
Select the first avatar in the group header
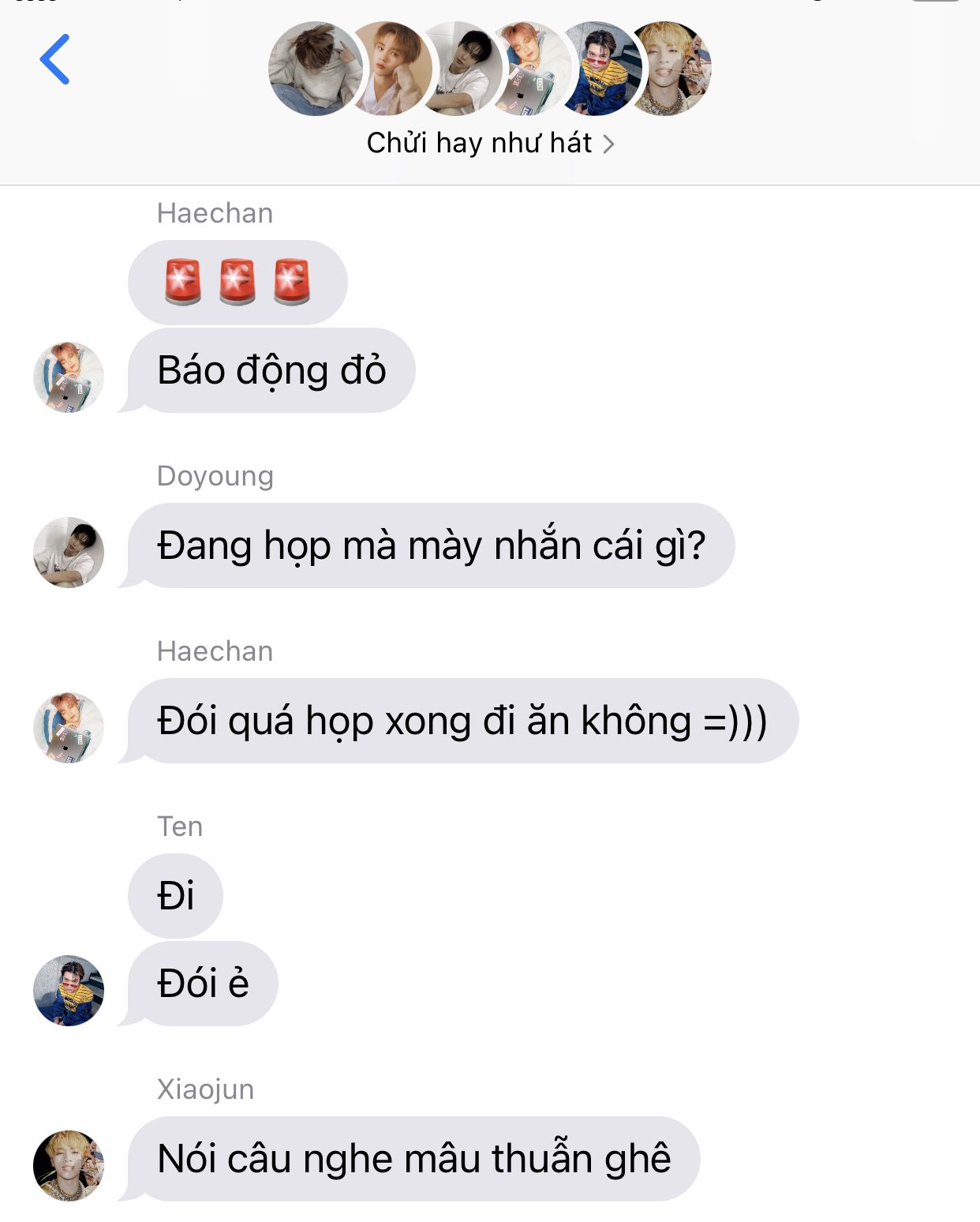coord(316,69)
